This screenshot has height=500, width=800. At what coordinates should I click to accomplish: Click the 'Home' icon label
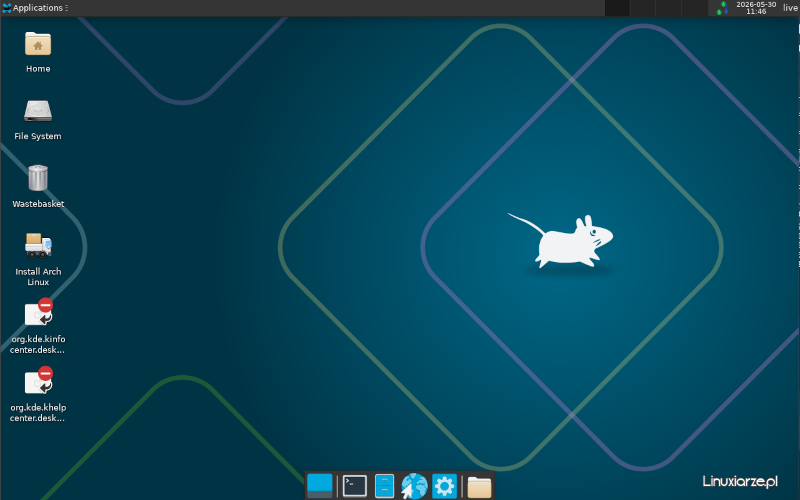(x=38, y=69)
